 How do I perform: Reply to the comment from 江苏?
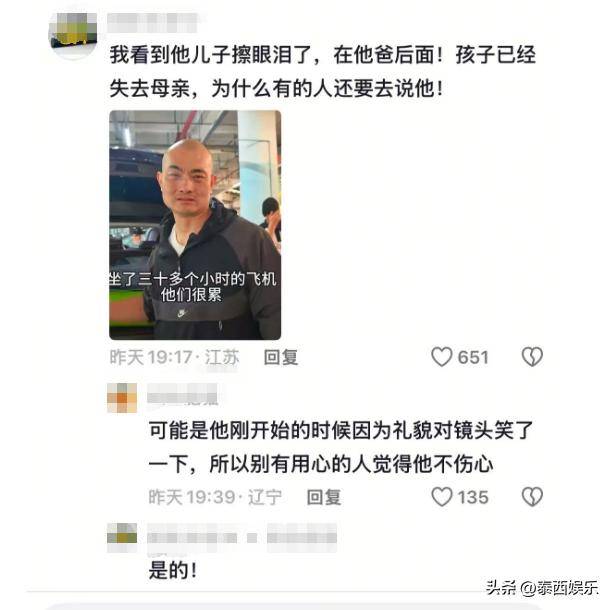[x=281, y=357]
